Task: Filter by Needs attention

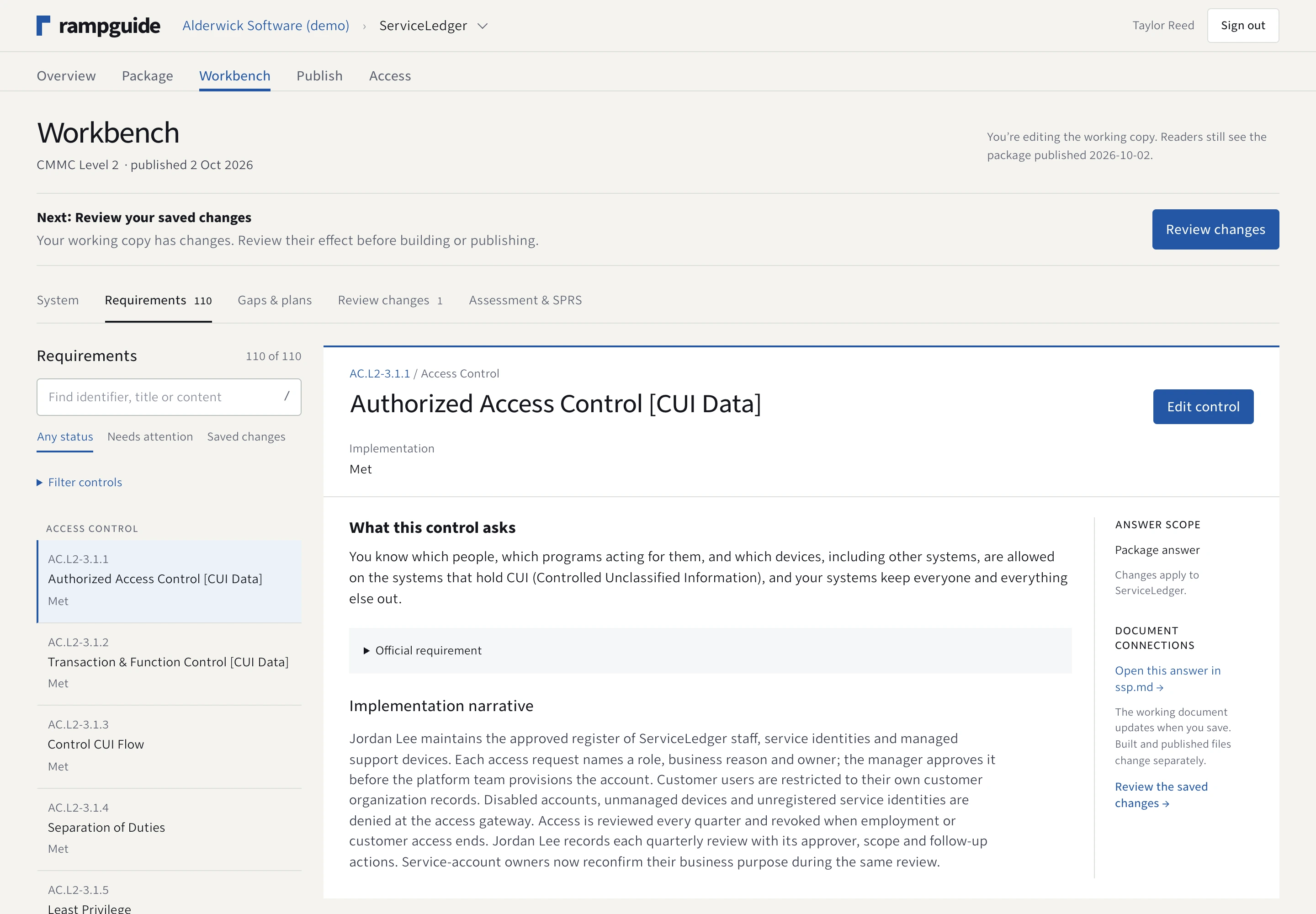Action: [x=150, y=437]
